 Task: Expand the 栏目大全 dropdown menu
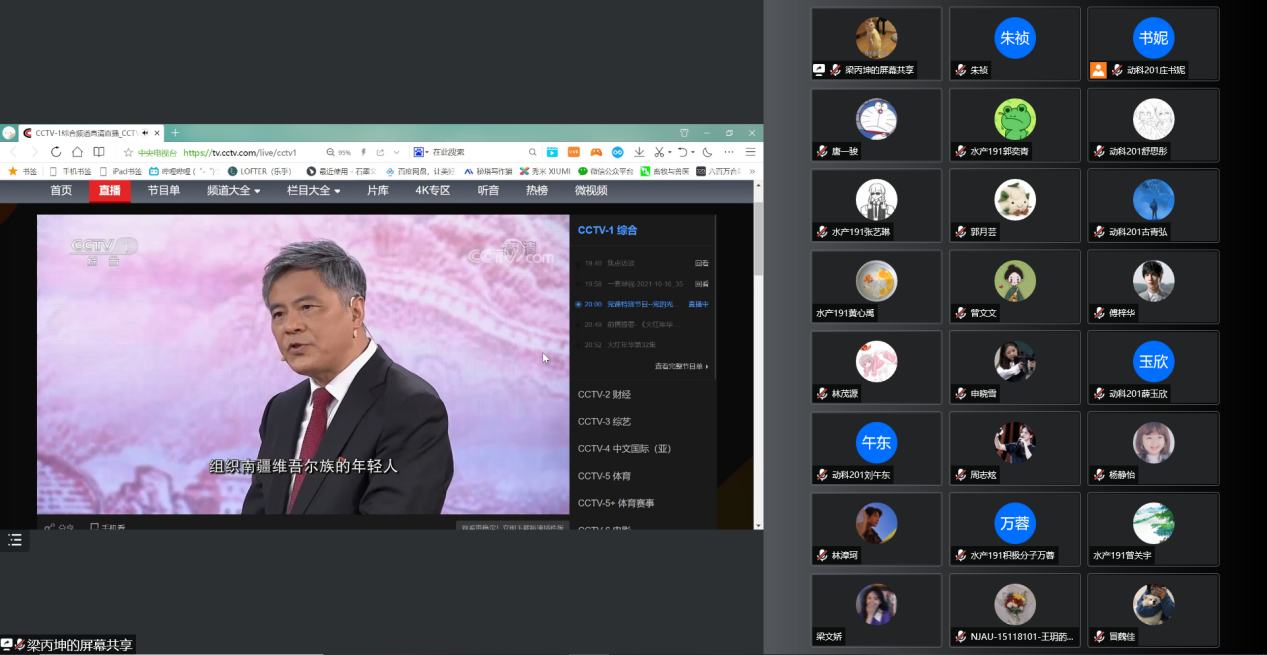pos(314,191)
